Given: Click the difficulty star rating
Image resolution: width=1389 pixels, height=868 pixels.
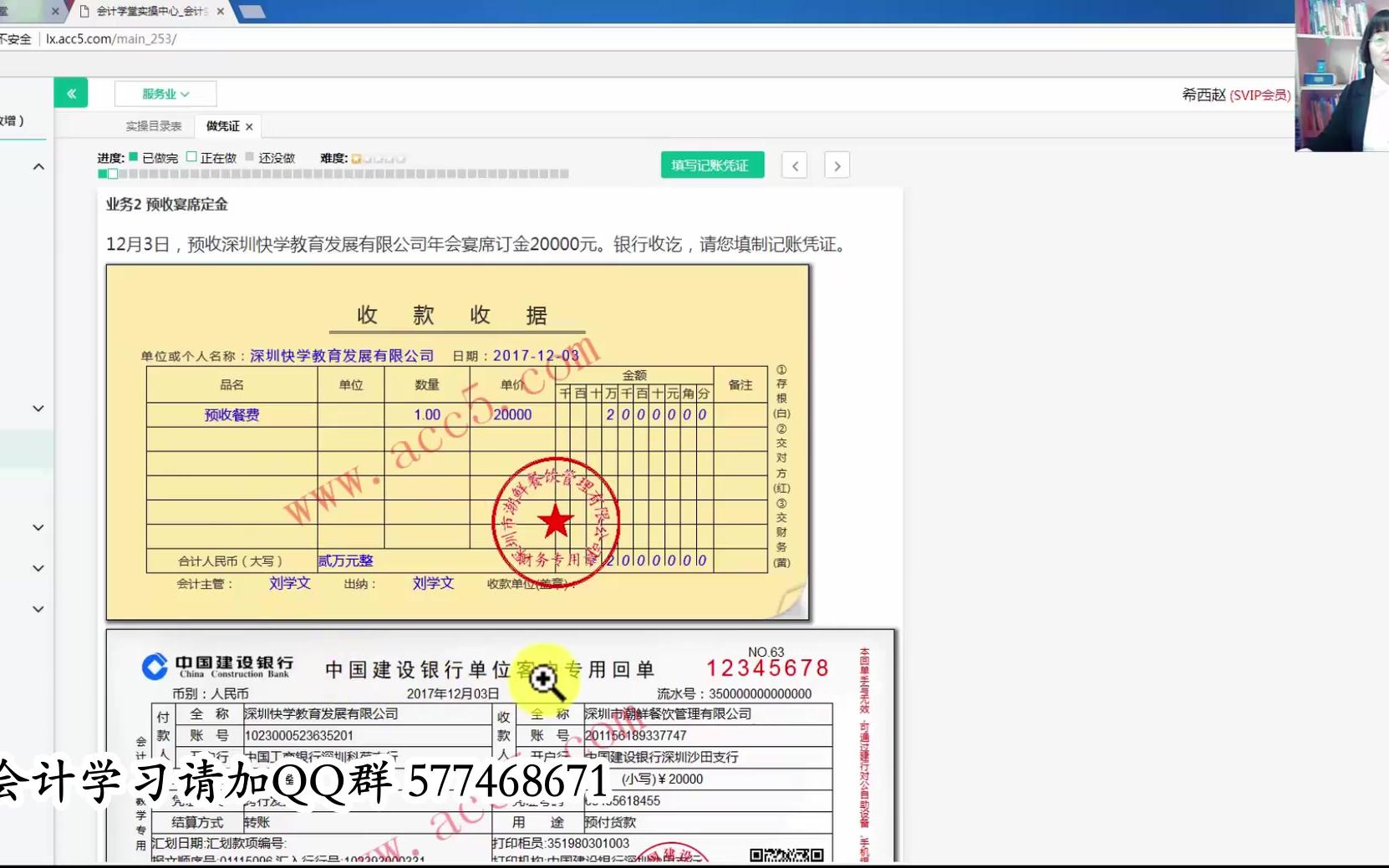Looking at the screenshot, I should (379, 158).
